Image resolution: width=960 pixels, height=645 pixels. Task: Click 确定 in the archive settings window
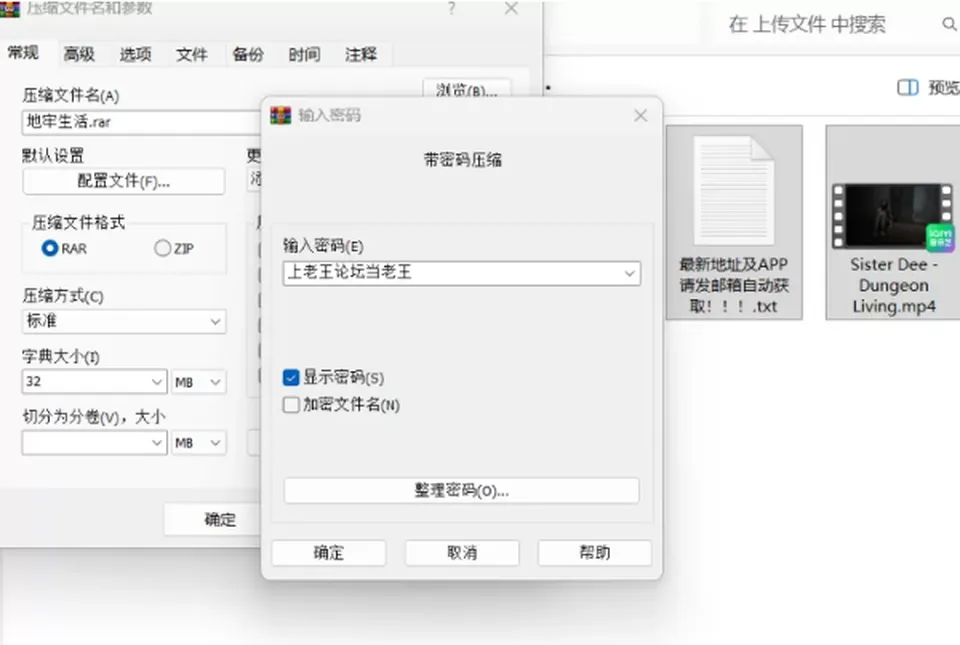[x=212, y=520]
